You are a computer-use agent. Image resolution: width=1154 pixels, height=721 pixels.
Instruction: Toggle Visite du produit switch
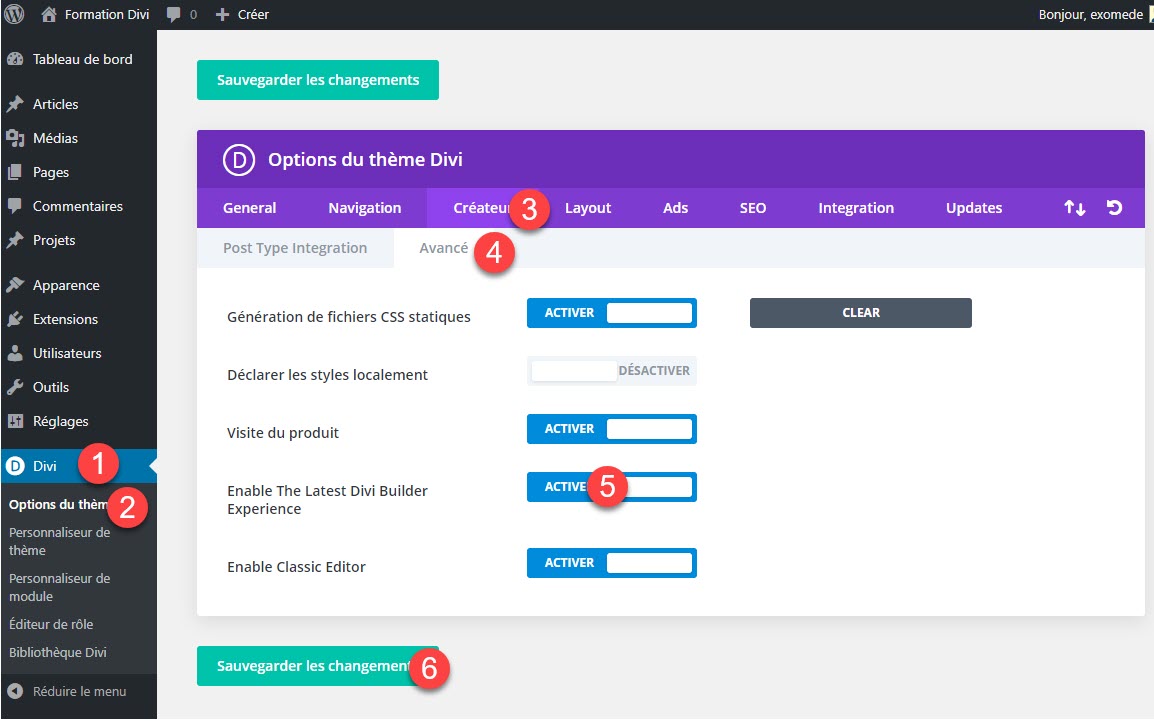(611, 429)
